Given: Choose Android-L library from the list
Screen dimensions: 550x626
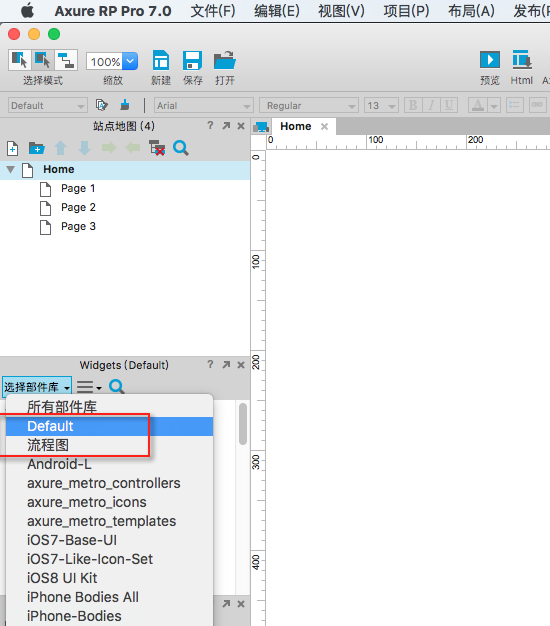Looking at the screenshot, I should click(109, 464).
